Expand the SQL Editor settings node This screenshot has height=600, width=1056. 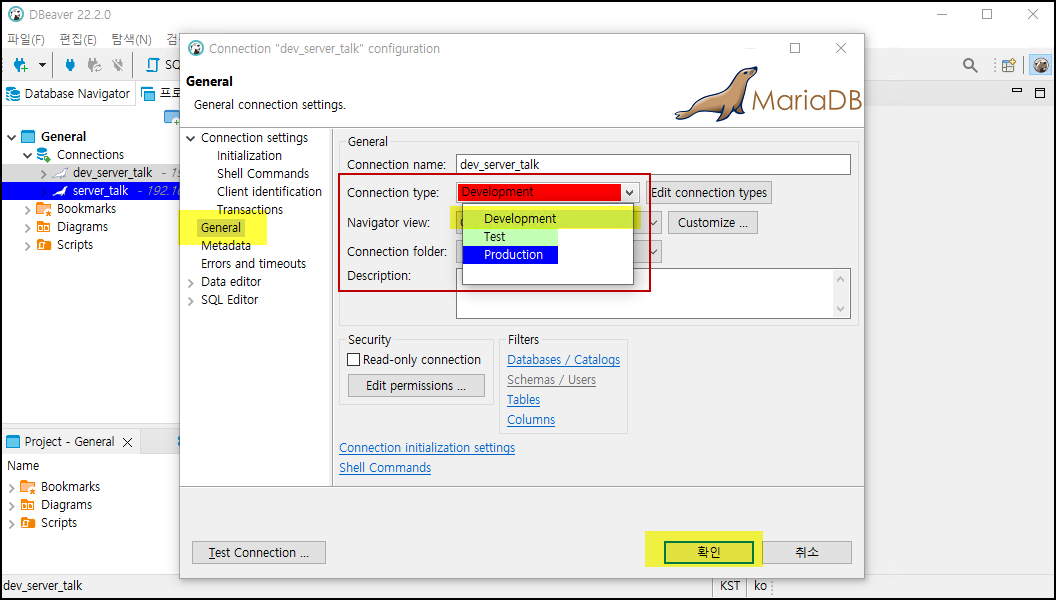tap(191, 300)
